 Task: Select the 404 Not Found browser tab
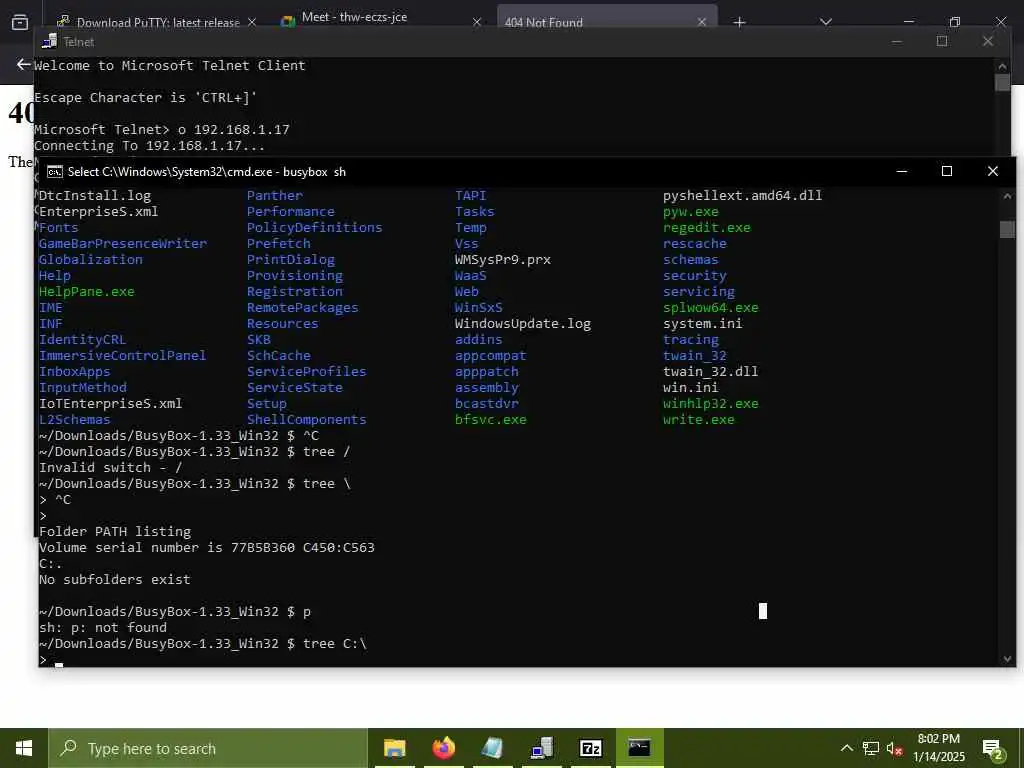point(543,22)
